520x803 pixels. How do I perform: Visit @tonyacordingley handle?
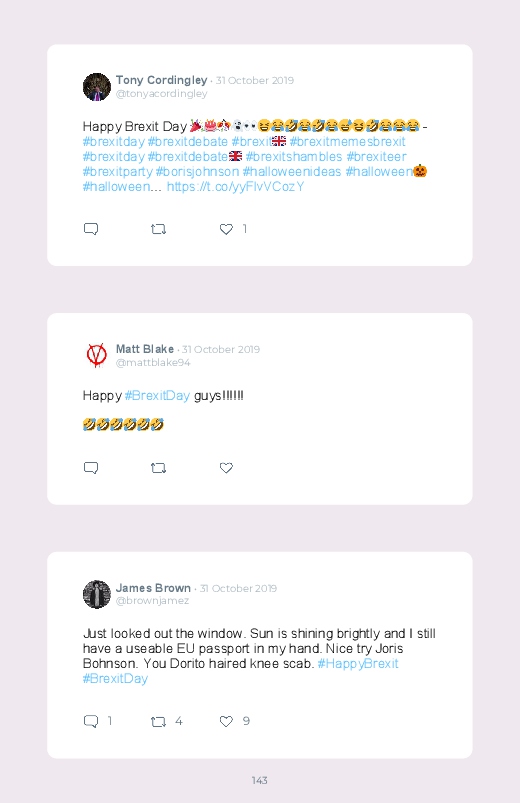coord(161,94)
